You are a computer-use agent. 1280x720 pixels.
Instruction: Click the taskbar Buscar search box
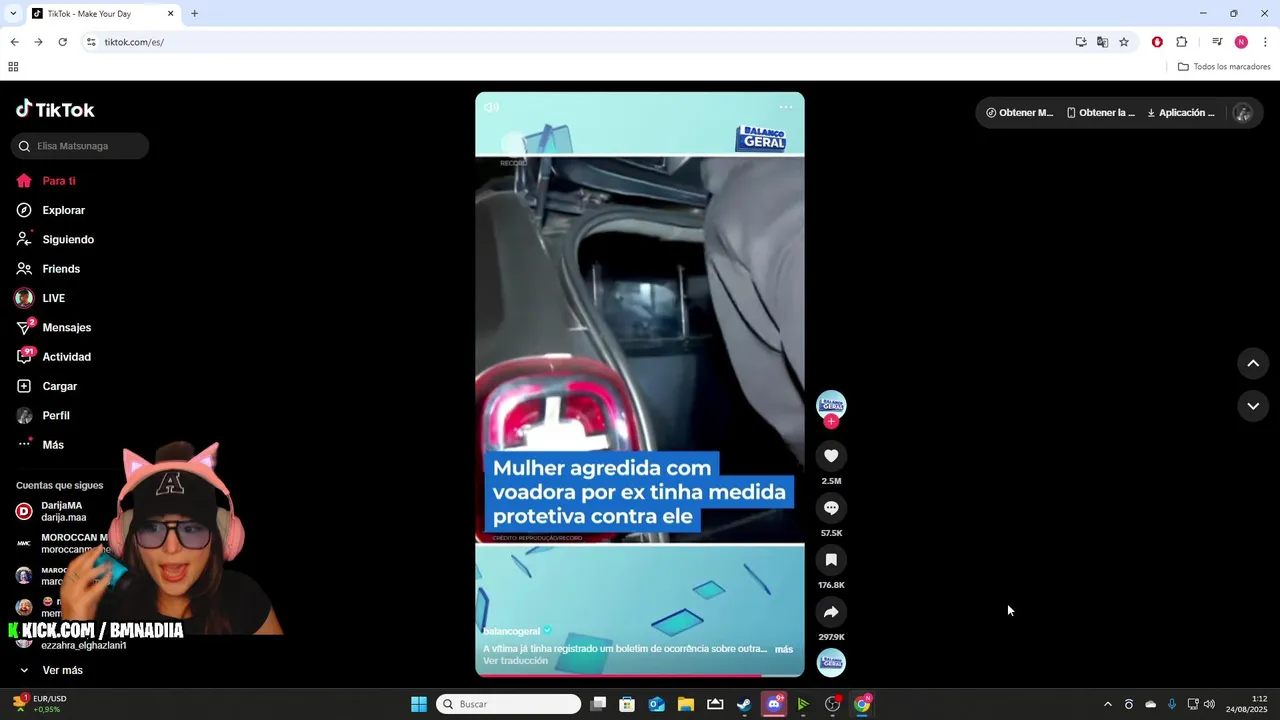pyautogui.click(x=509, y=704)
